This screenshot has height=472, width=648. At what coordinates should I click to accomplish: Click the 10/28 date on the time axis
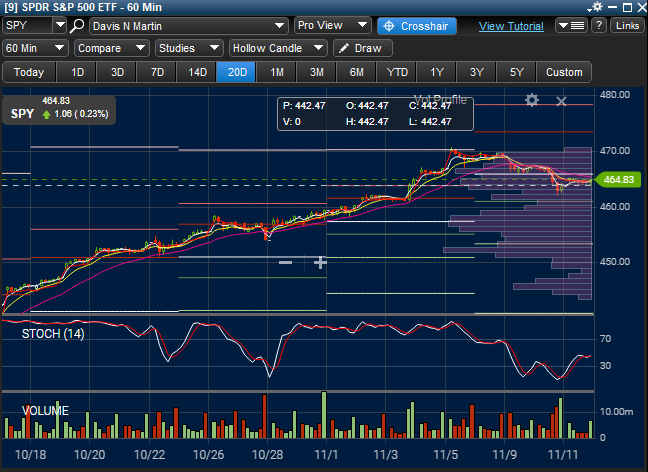coord(267,455)
